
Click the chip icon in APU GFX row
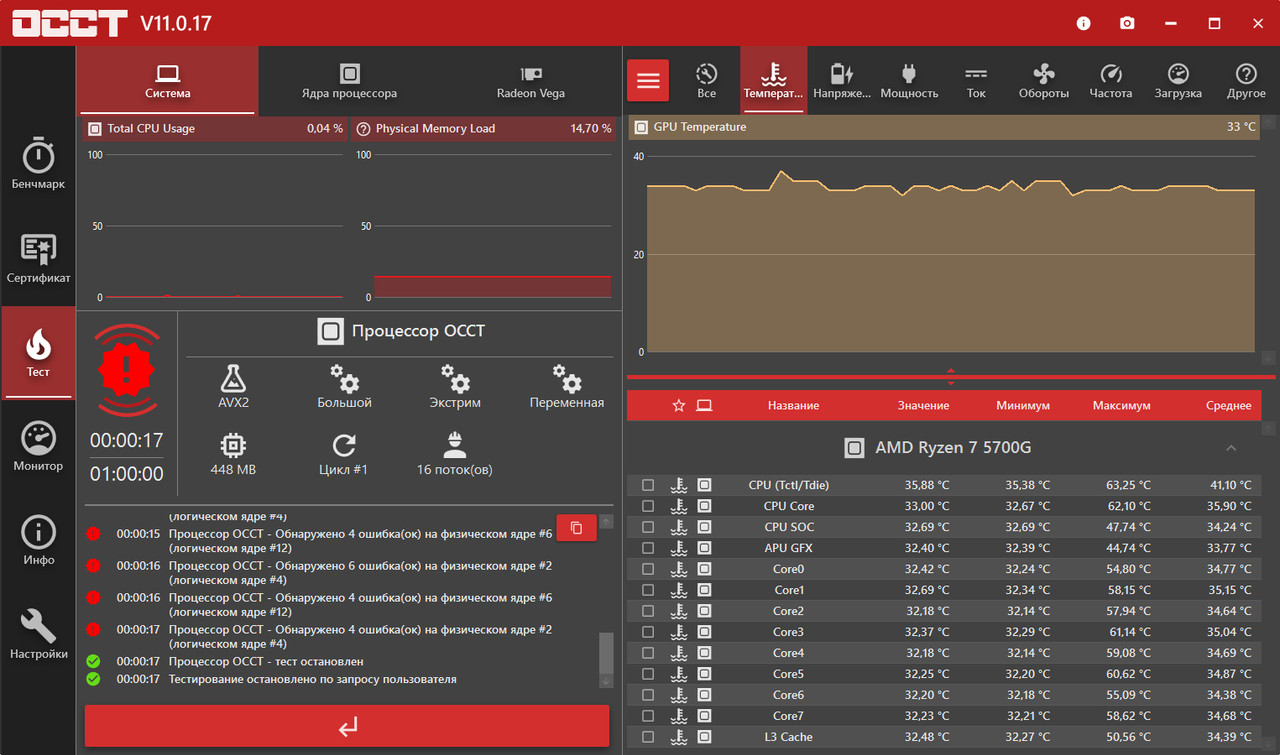(704, 548)
